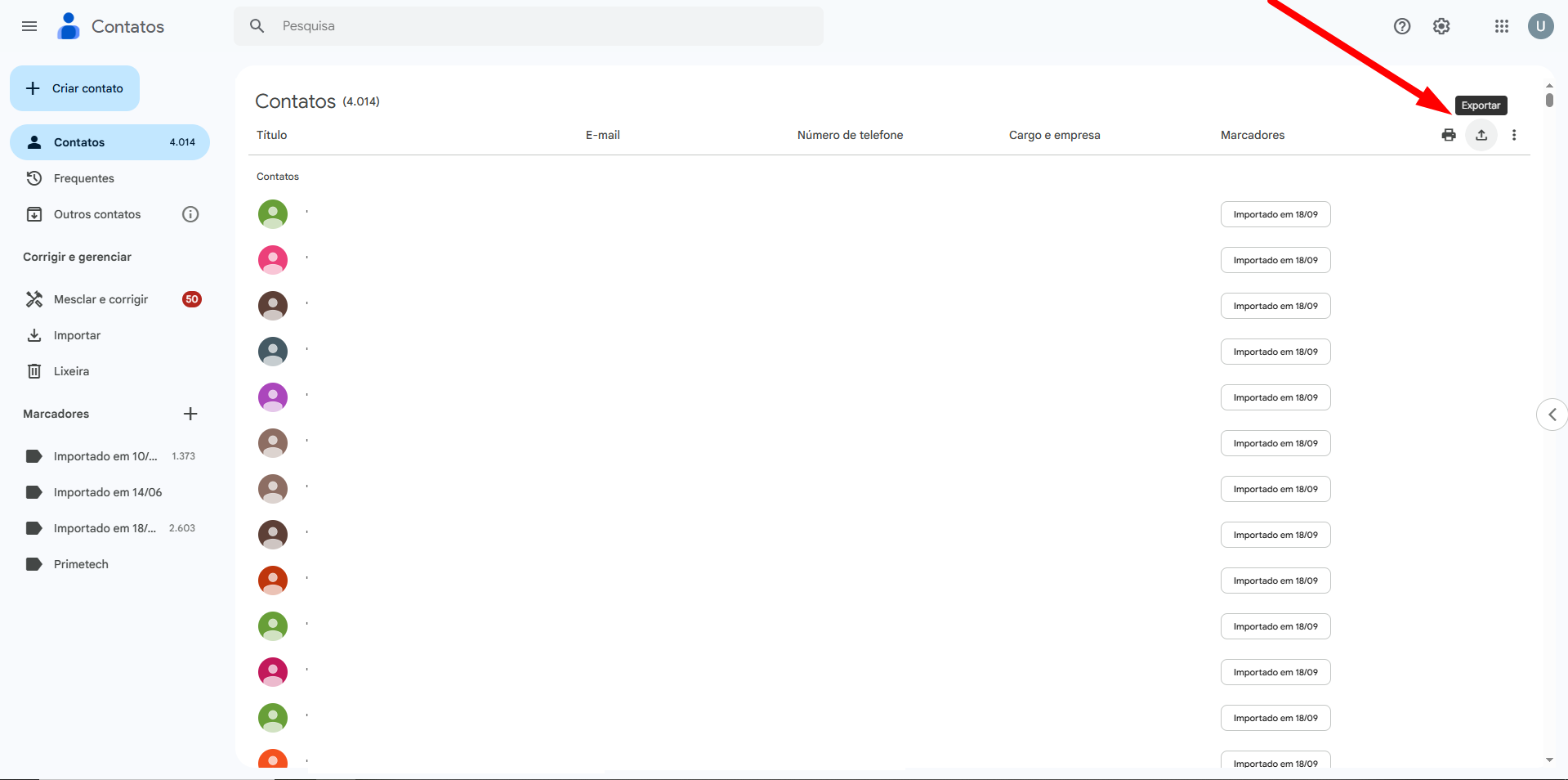Viewport: 1568px width, 780px height.
Task: Click the Print contacts icon
Action: [x=1448, y=135]
